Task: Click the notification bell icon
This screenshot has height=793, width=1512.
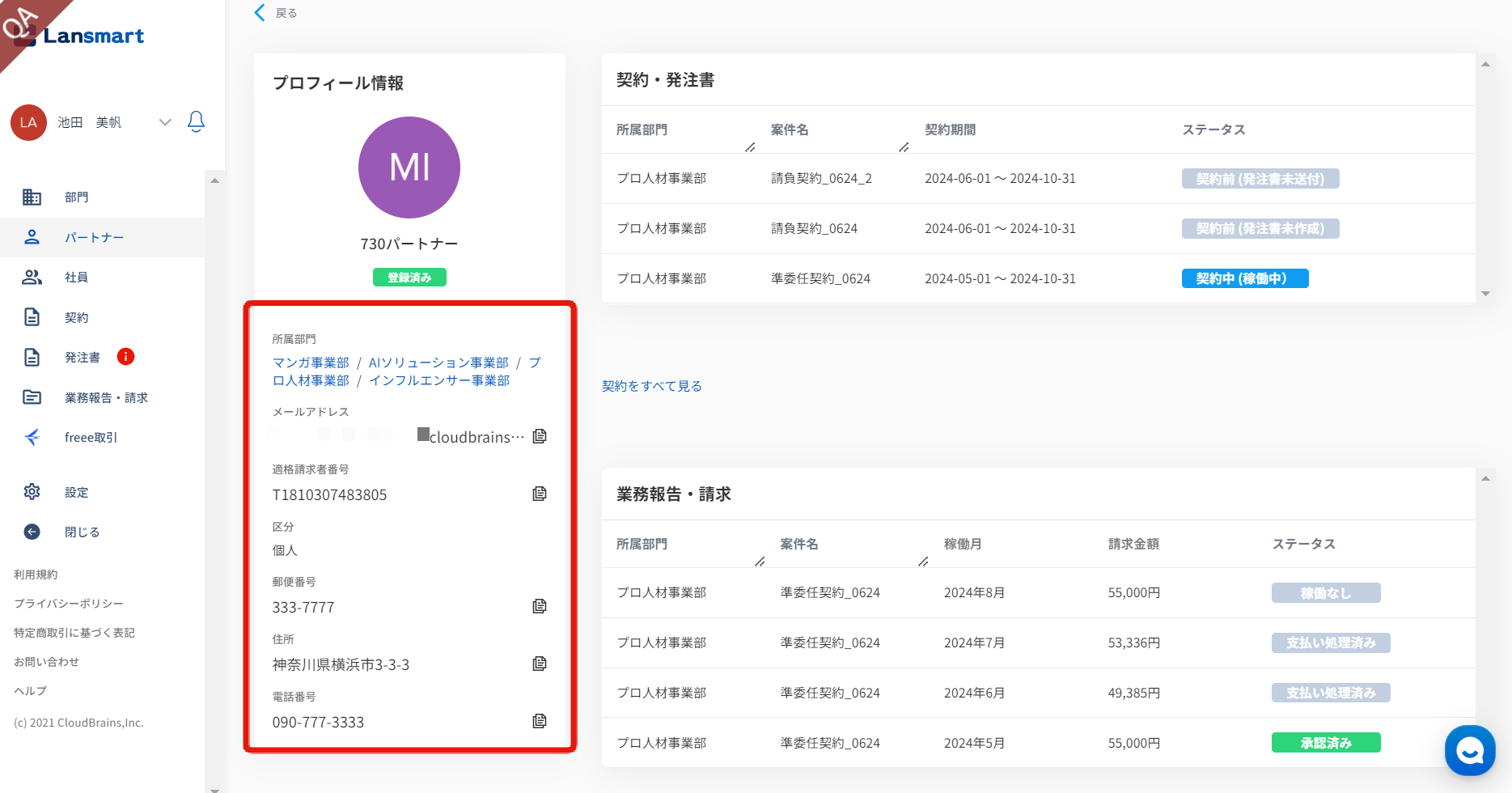Action: coord(196,121)
